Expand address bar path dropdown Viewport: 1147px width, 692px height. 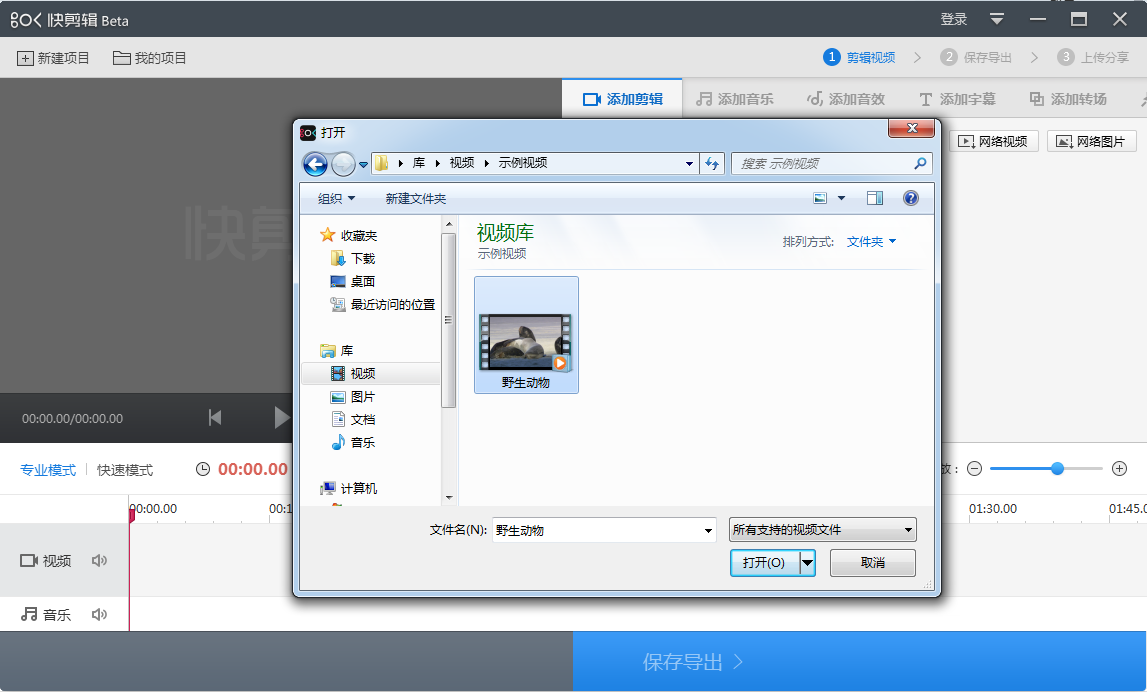(689, 164)
